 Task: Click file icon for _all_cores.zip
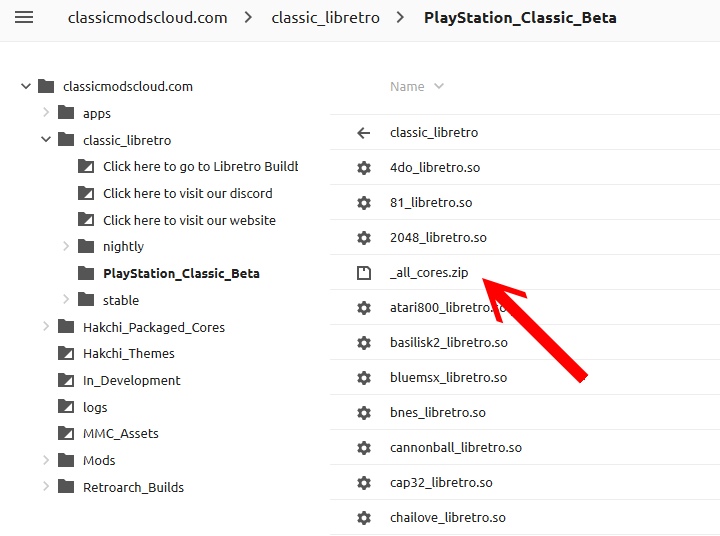(x=364, y=273)
